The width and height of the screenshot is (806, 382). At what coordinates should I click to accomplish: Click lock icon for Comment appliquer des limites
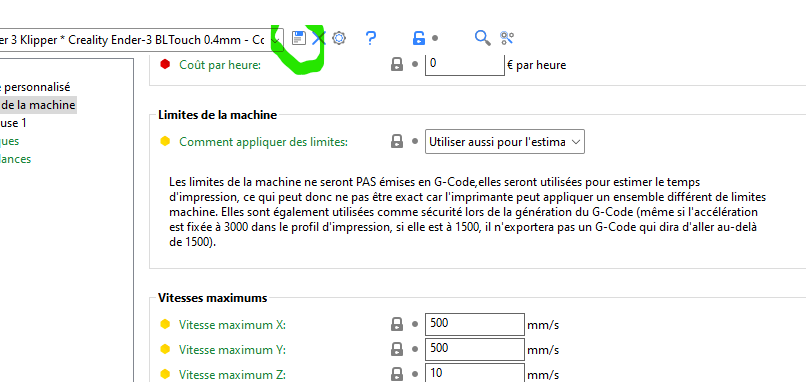point(396,141)
